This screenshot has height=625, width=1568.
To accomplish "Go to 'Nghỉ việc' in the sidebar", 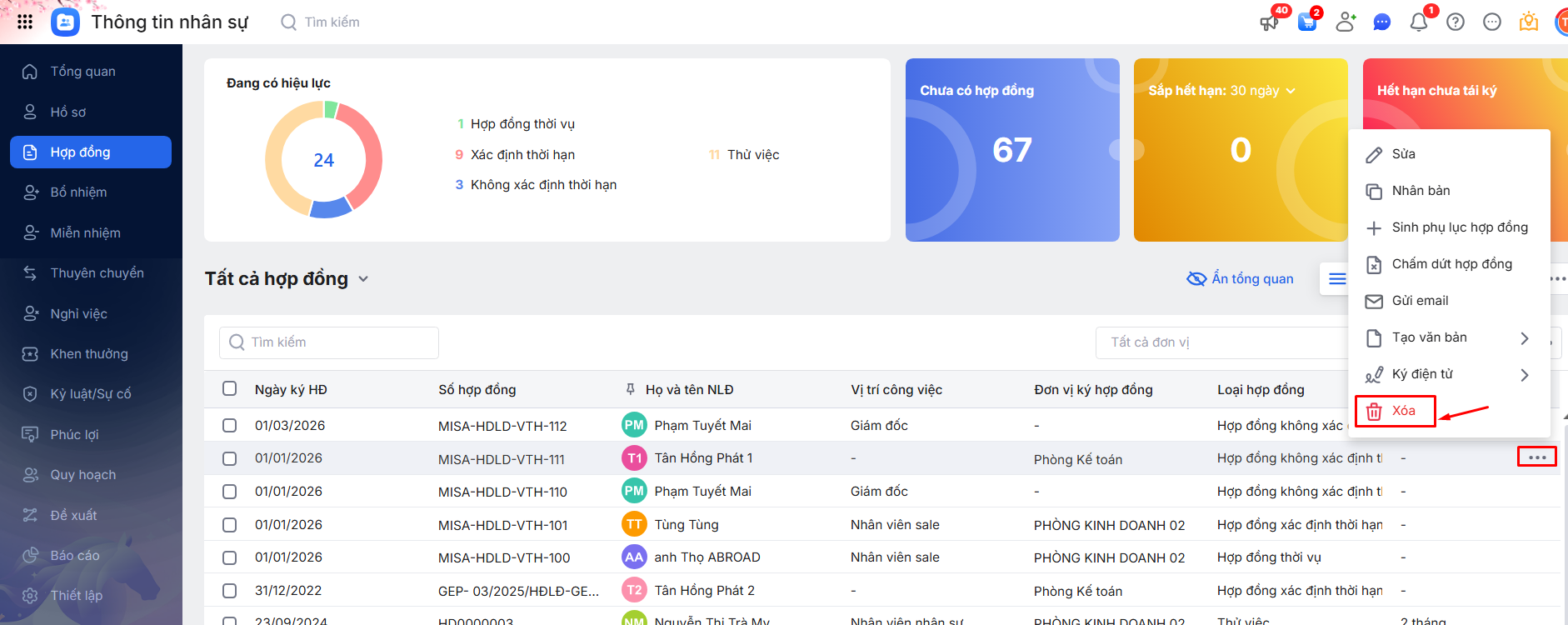I will tap(78, 313).
